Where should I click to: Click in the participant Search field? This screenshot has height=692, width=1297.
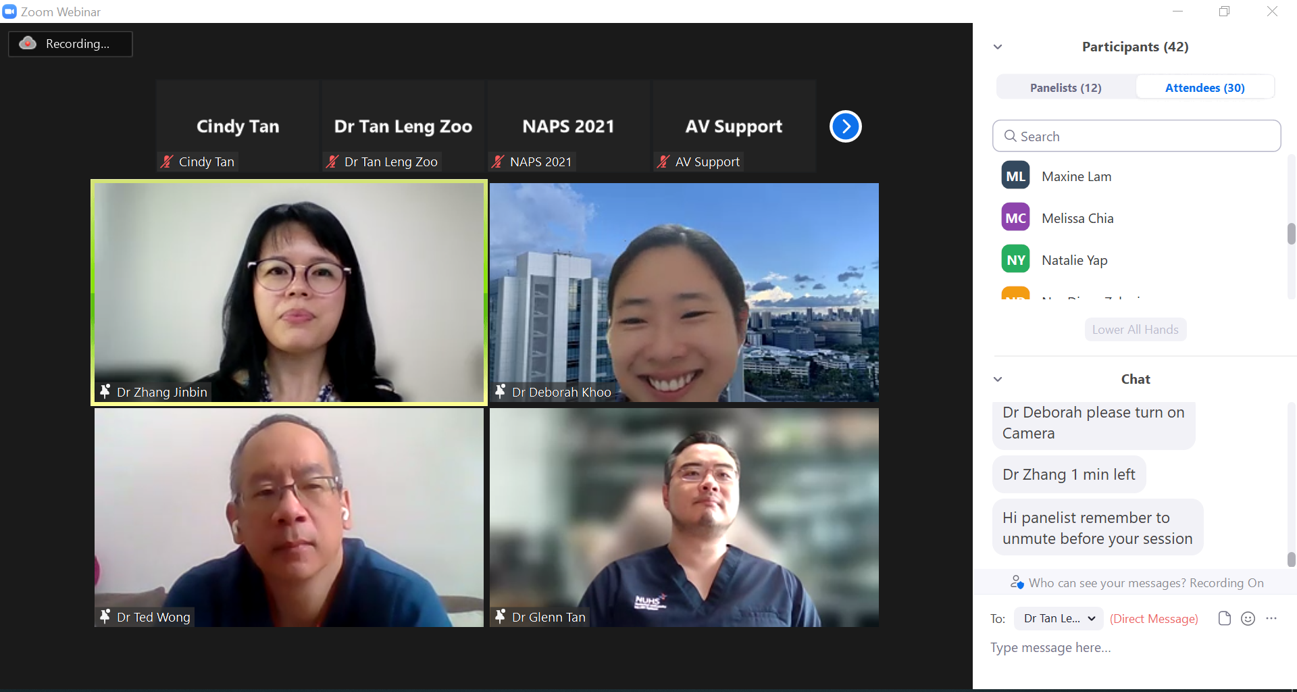1137,136
